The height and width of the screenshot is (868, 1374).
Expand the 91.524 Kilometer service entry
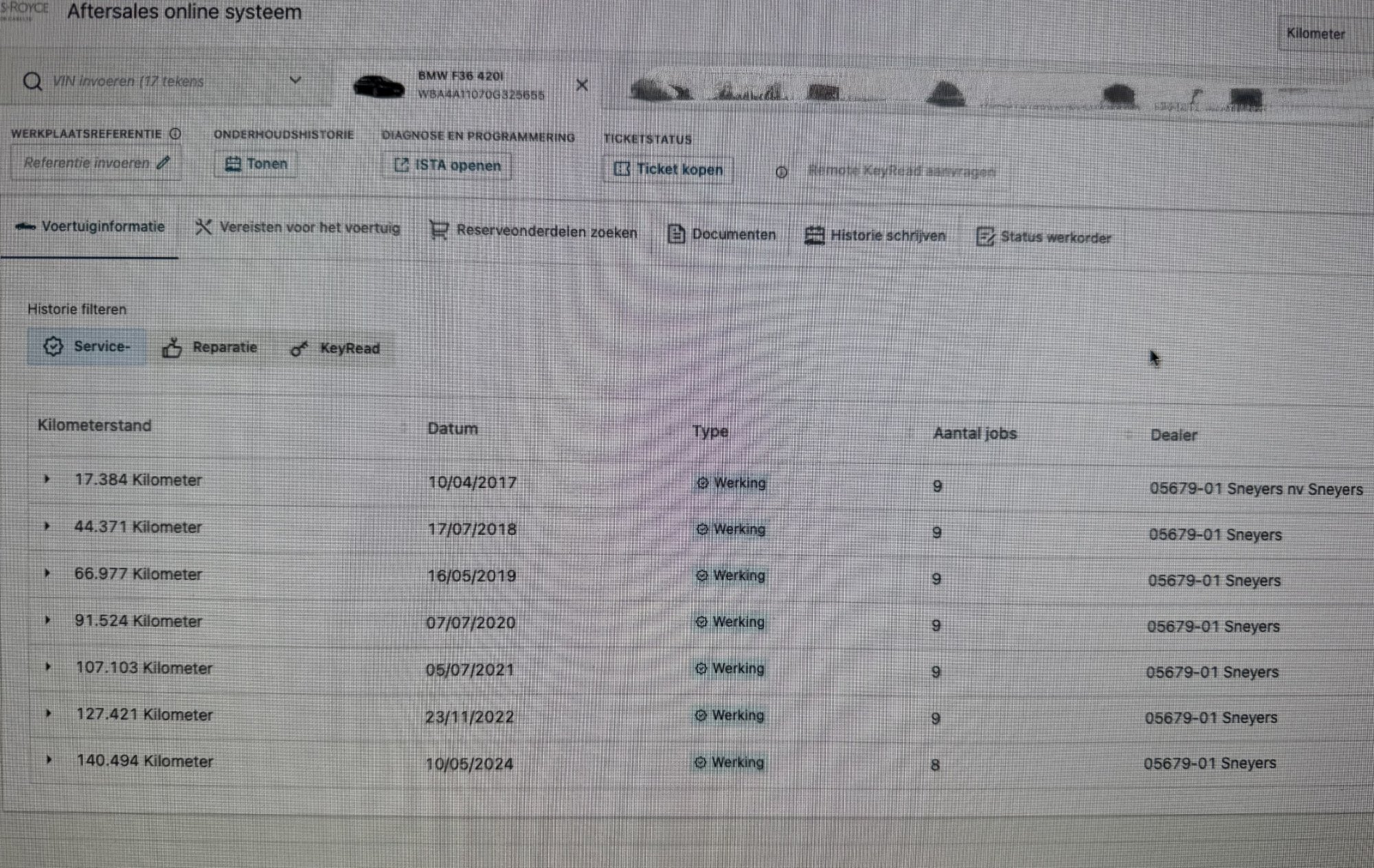47,620
